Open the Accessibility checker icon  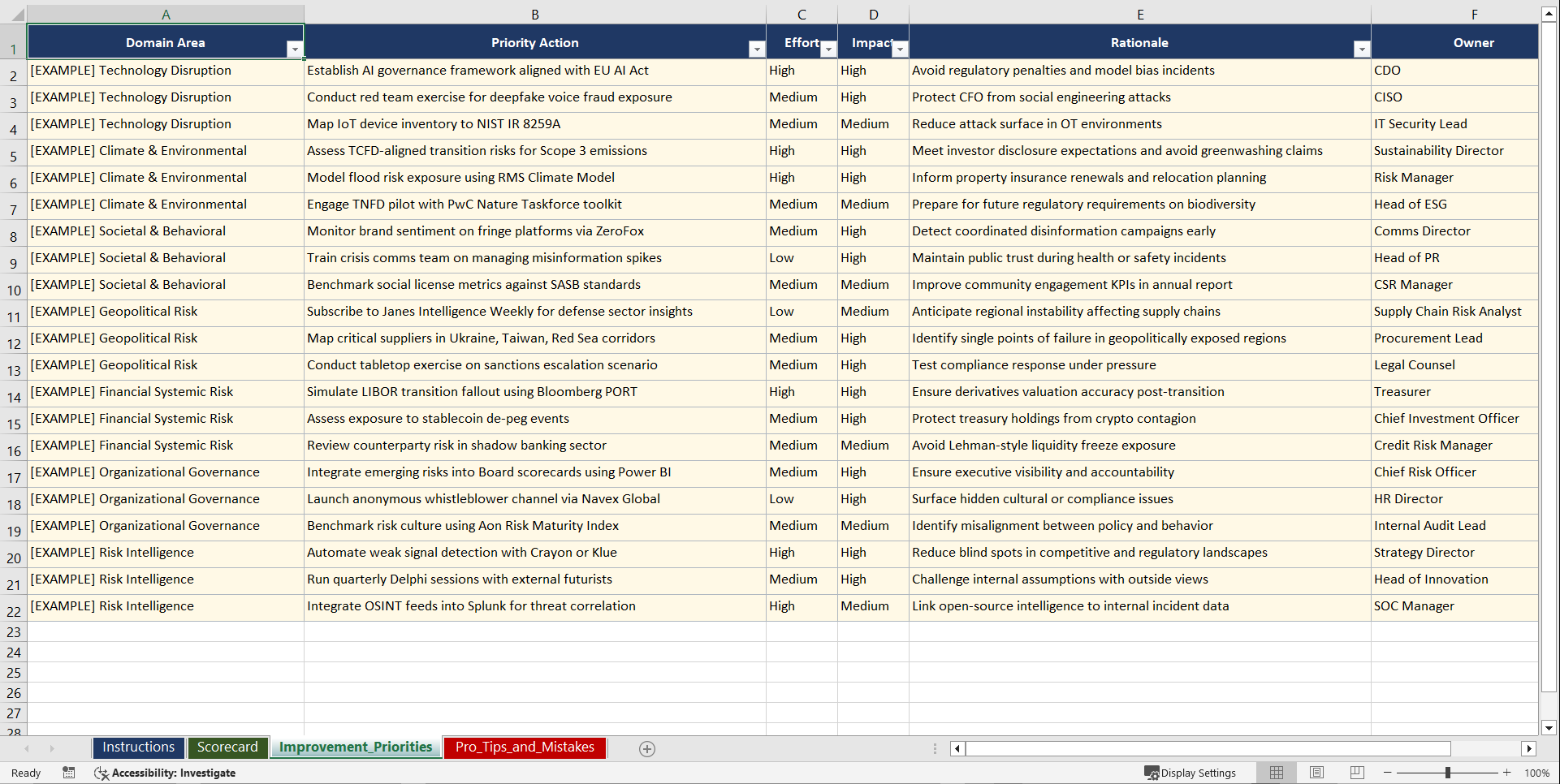pyautogui.click(x=102, y=773)
